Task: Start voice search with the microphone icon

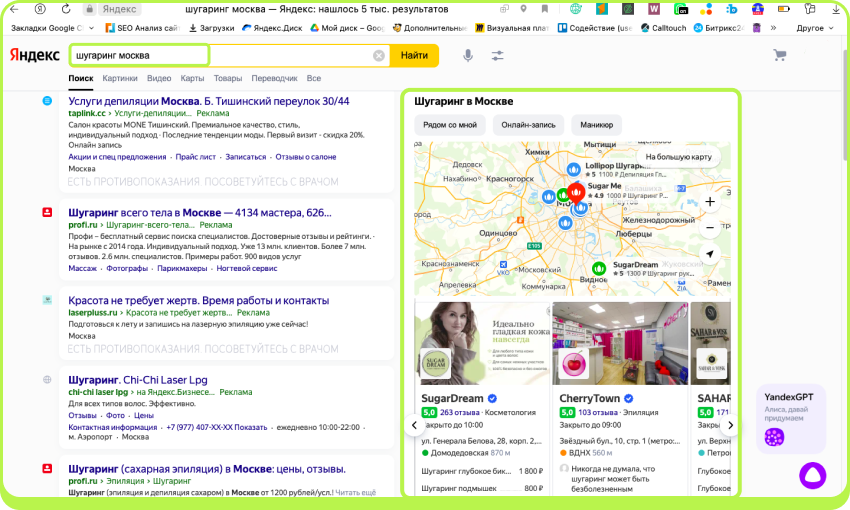Action: (x=468, y=55)
